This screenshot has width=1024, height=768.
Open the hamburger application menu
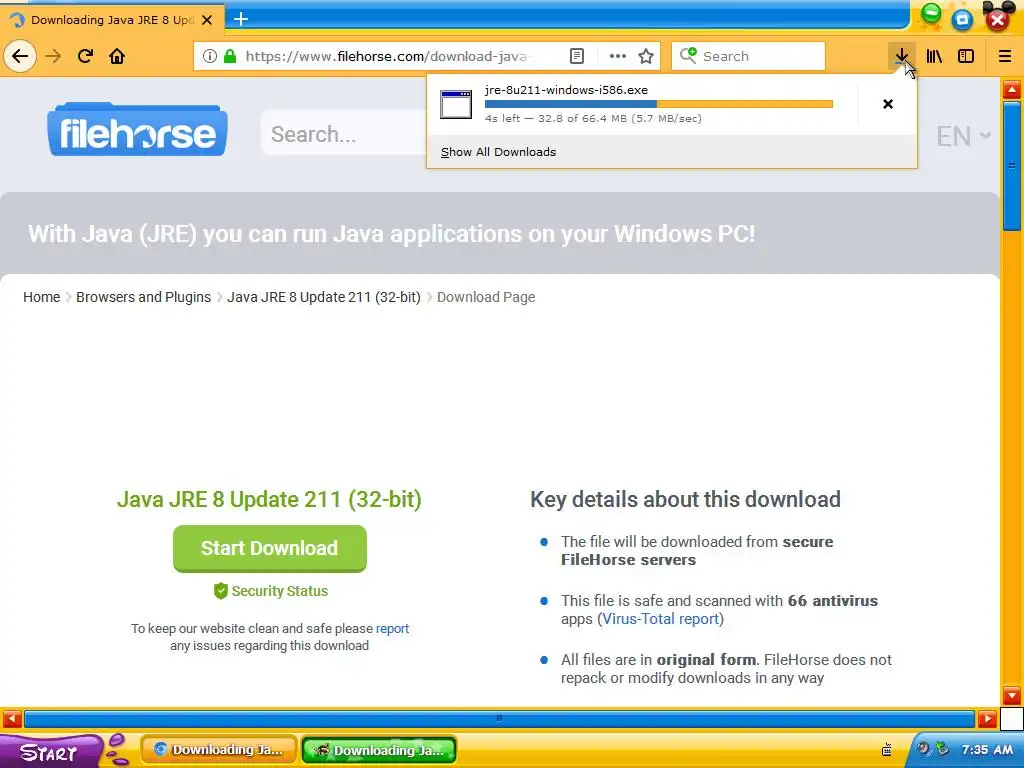[1005, 56]
